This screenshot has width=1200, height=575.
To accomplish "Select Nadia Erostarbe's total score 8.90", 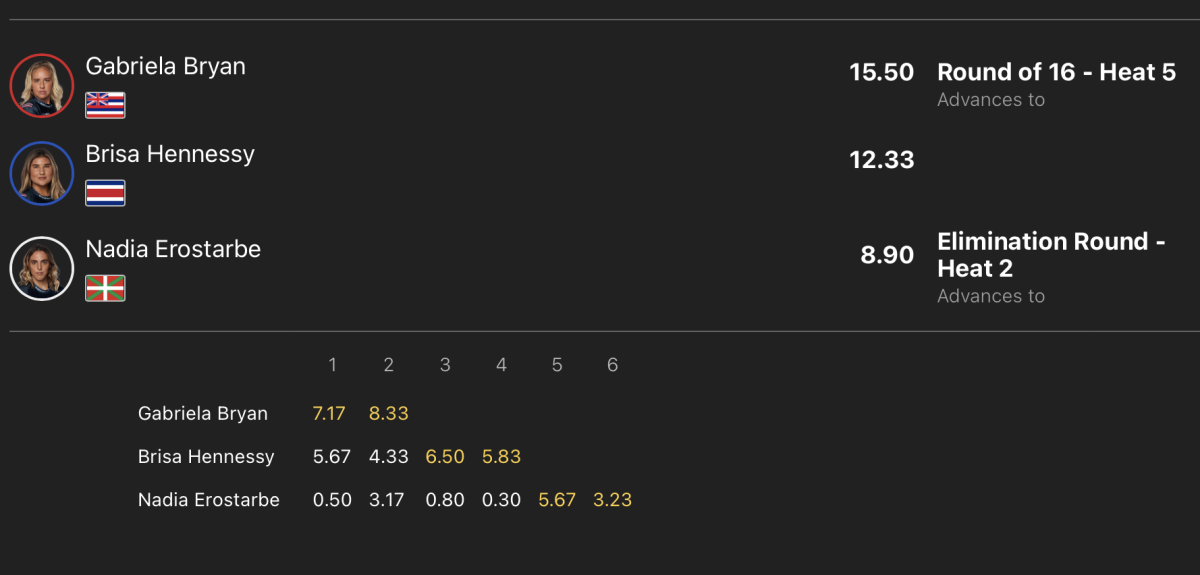I will (x=887, y=255).
